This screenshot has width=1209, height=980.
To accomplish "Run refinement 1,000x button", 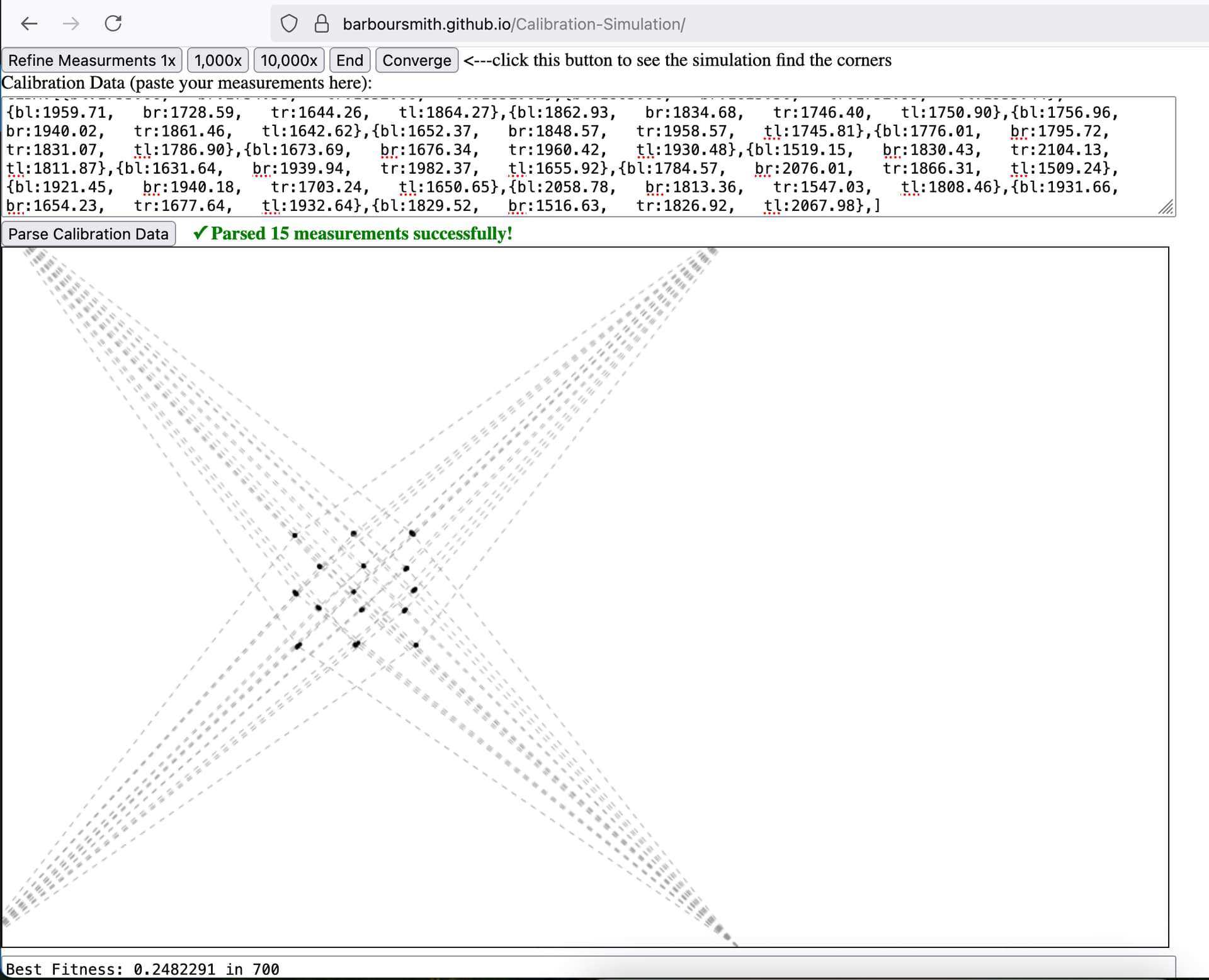I will pos(218,60).
